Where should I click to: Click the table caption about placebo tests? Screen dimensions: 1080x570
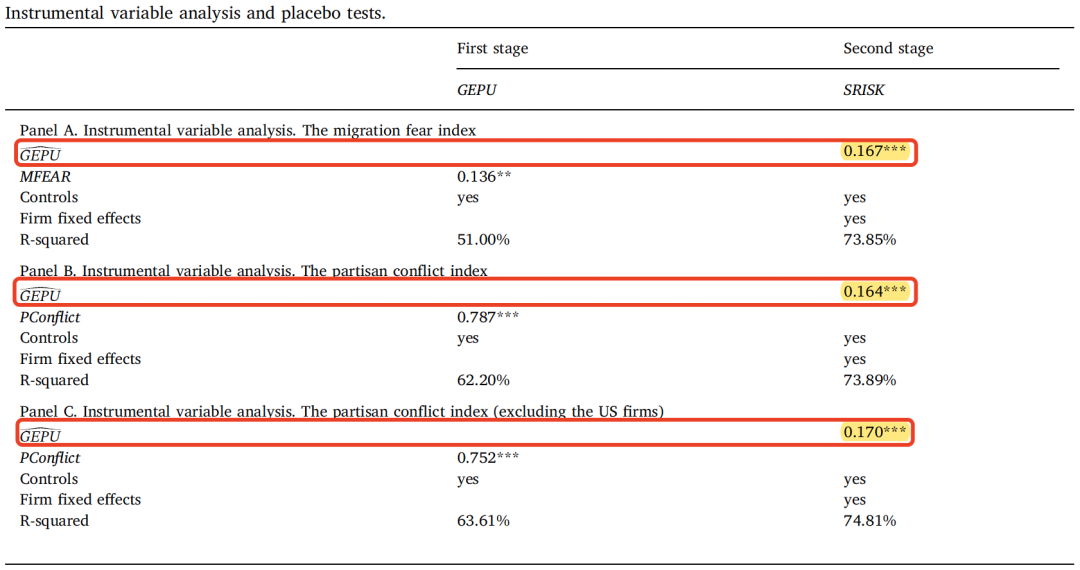(x=195, y=13)
